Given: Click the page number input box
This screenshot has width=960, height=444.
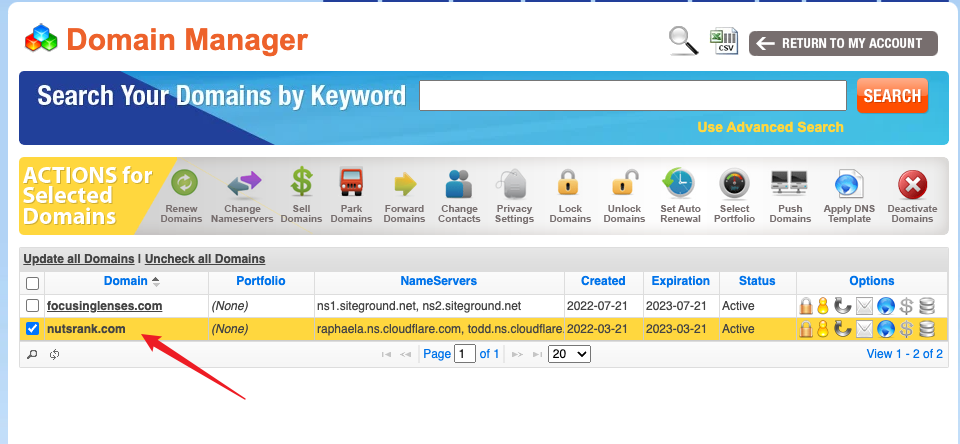Looking at the screenshot, I should pos(465,353).
